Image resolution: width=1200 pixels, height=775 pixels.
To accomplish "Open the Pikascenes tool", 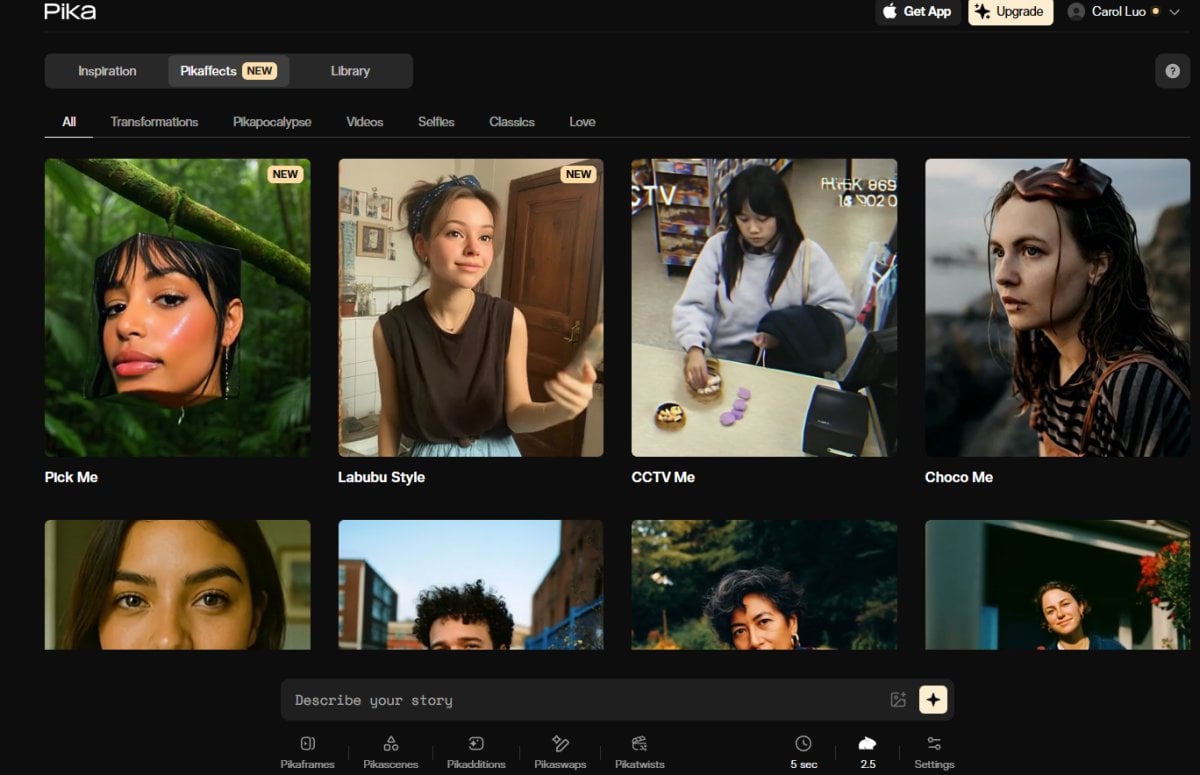I will point(390,744).
